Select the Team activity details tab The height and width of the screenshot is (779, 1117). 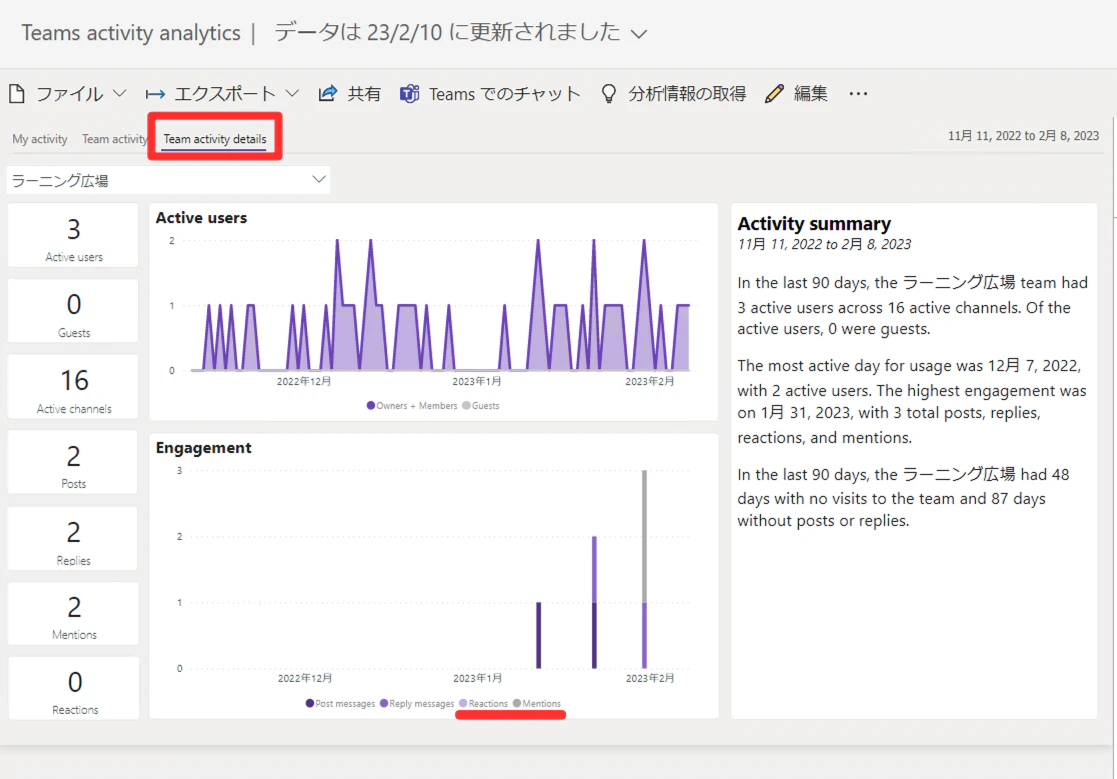[x=214, y=139]
